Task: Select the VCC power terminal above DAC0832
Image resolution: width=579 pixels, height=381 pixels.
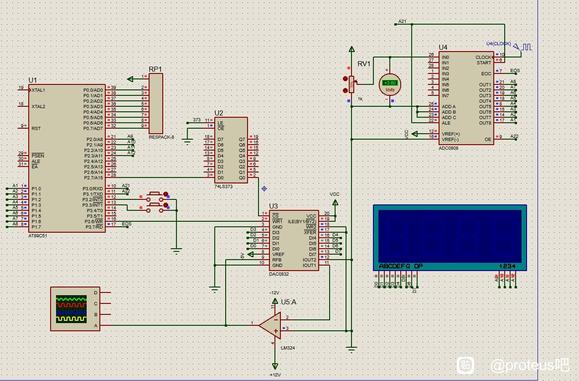Action: (335, 203)
